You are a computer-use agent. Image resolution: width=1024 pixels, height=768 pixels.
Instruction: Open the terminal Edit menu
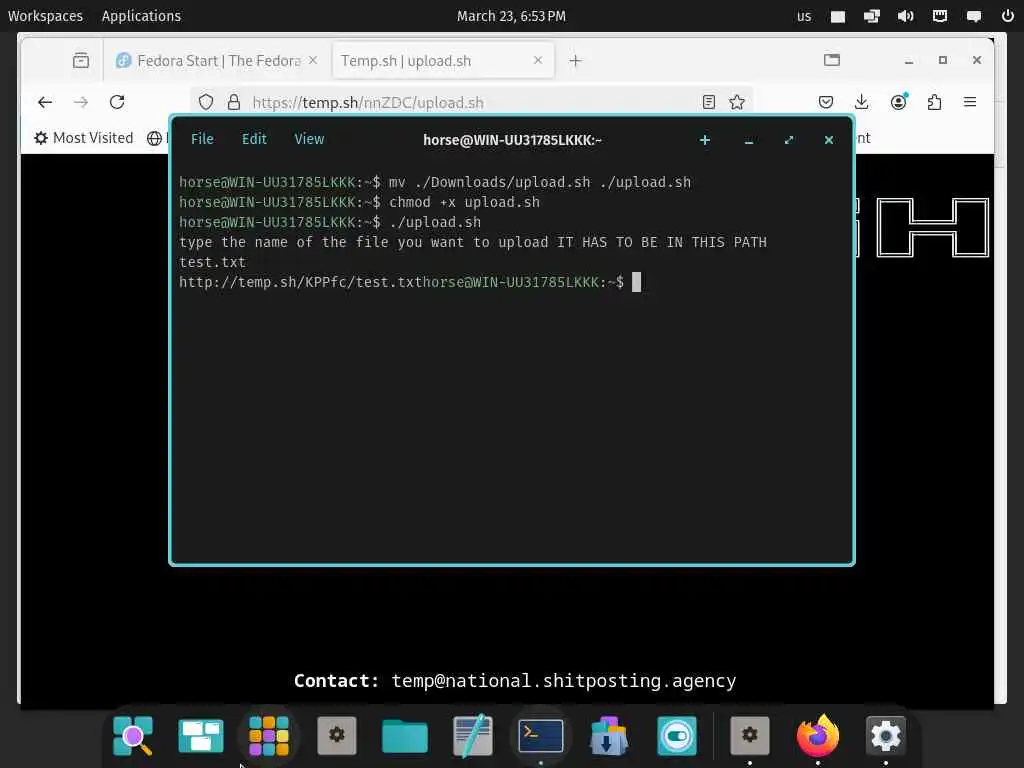click(254, 139)
